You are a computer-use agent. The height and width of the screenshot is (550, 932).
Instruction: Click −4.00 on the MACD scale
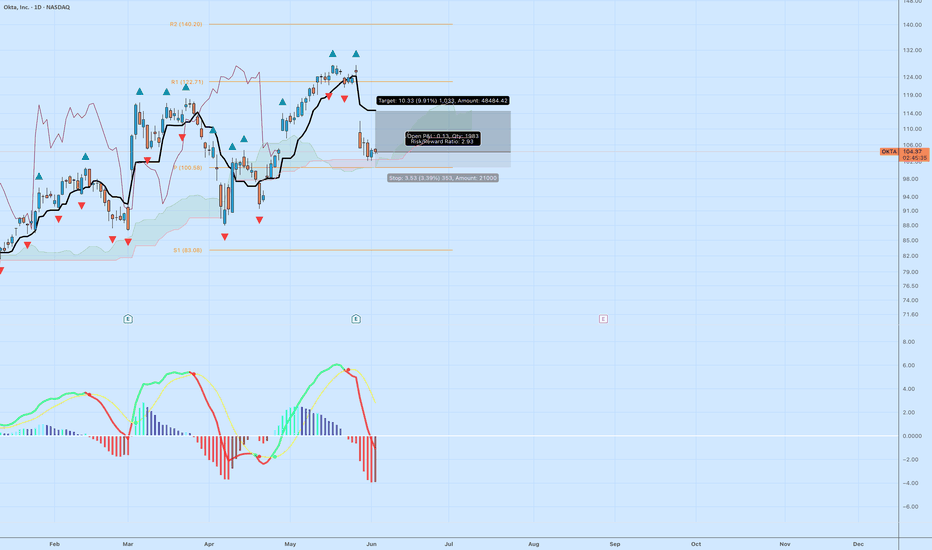point(911,483)
